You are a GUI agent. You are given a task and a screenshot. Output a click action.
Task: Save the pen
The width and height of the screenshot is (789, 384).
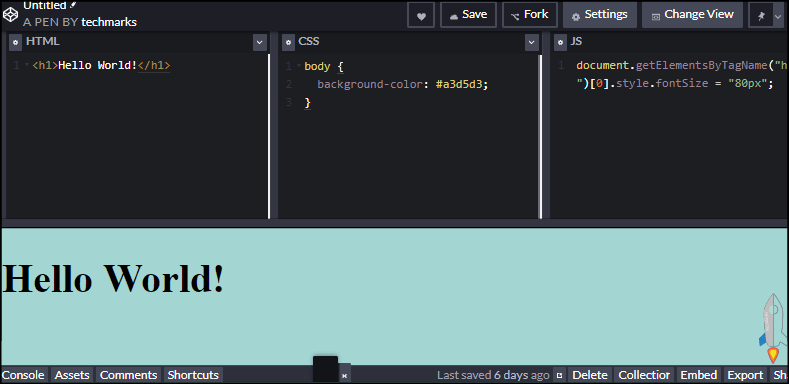pos(468,15)
